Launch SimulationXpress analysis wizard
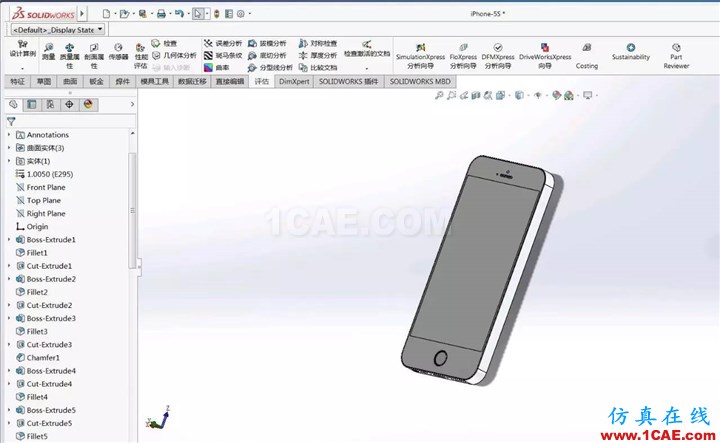Image resolution: width=720 pixels, height=443 pixels. (x=420, y=56)
